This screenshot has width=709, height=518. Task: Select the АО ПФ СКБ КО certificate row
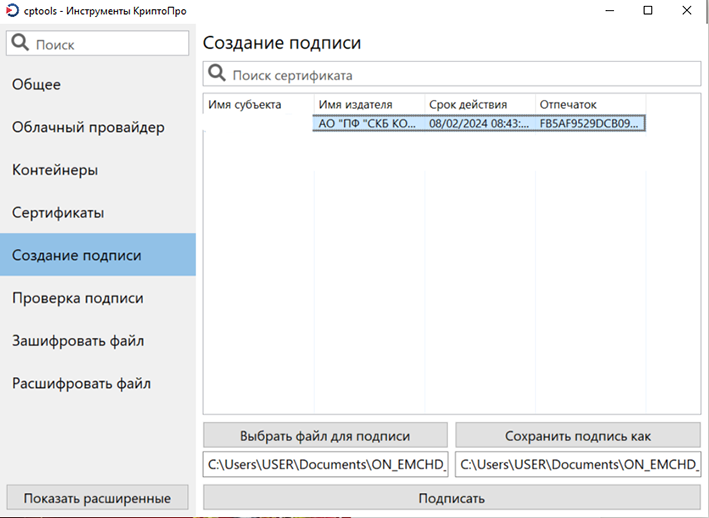pyautogui.click(x=424, y=123)
